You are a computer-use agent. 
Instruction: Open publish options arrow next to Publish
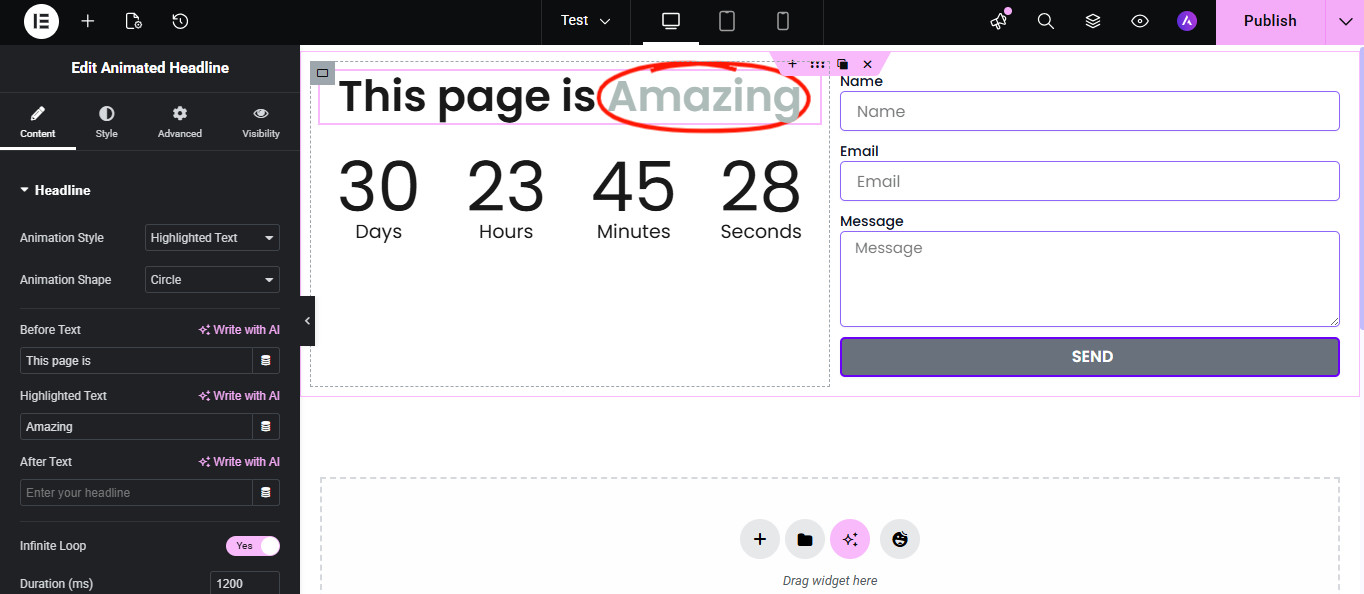click(1345, 21)
